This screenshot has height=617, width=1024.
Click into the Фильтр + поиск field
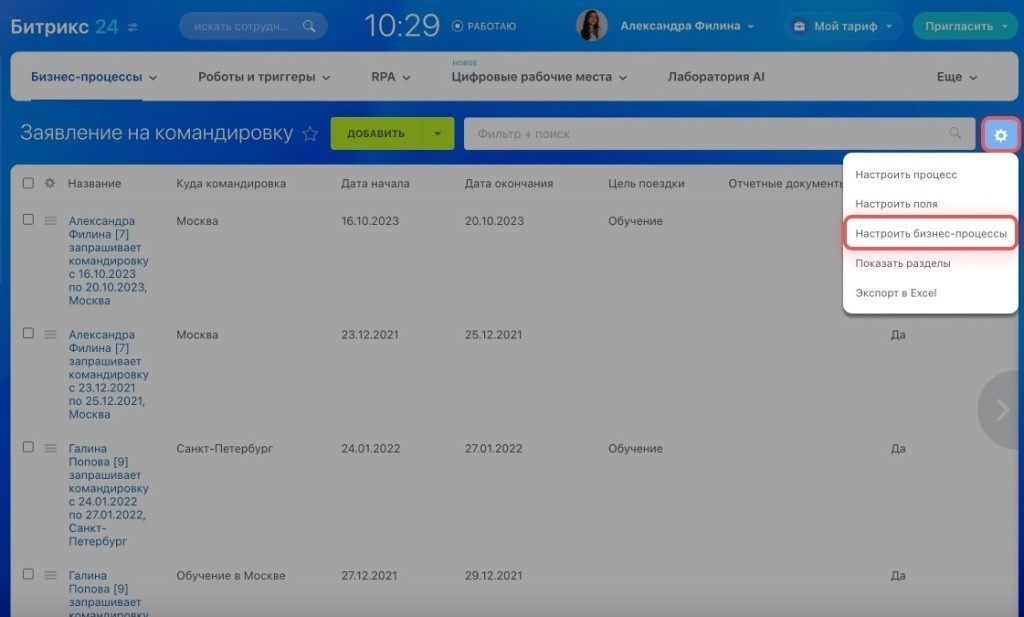point(700,134)
